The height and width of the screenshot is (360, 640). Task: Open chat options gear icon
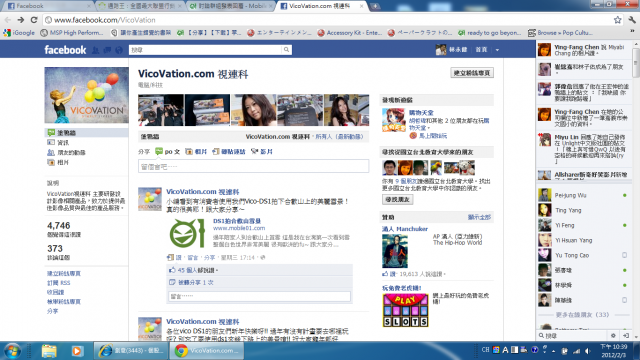pos(613,336)
